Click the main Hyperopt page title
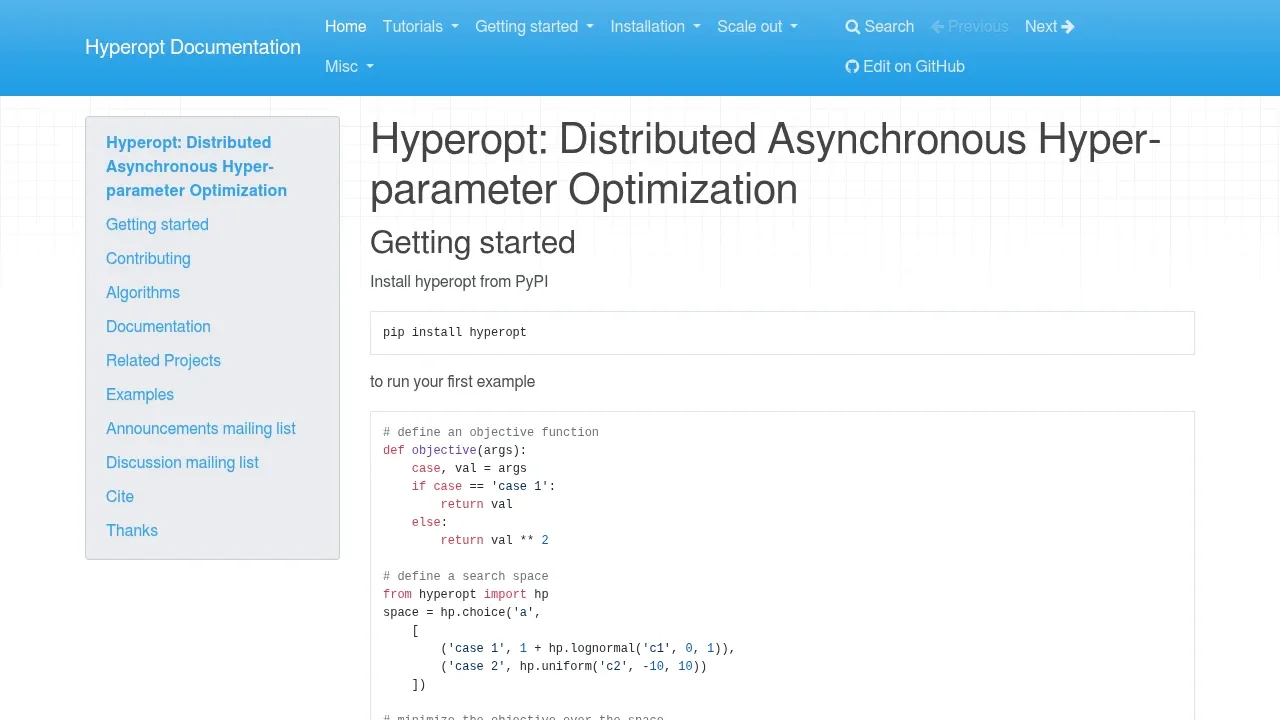 click(x=766, y=165)
